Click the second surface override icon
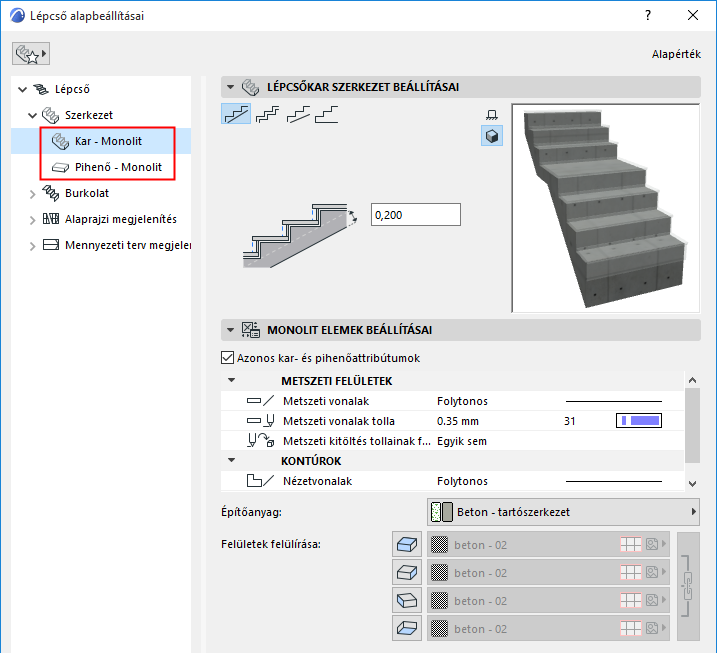717x653 pixels. tap(407, 573)
